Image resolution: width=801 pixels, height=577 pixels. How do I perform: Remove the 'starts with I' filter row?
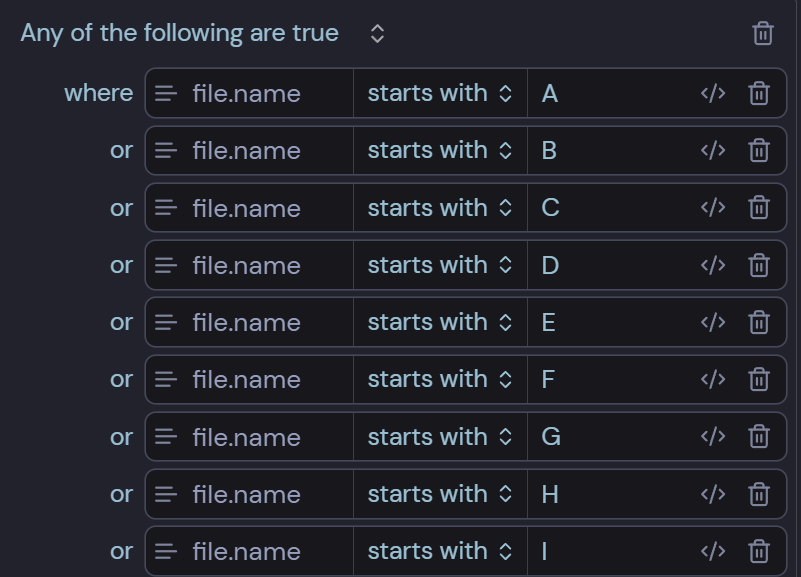tap(759, 551)
